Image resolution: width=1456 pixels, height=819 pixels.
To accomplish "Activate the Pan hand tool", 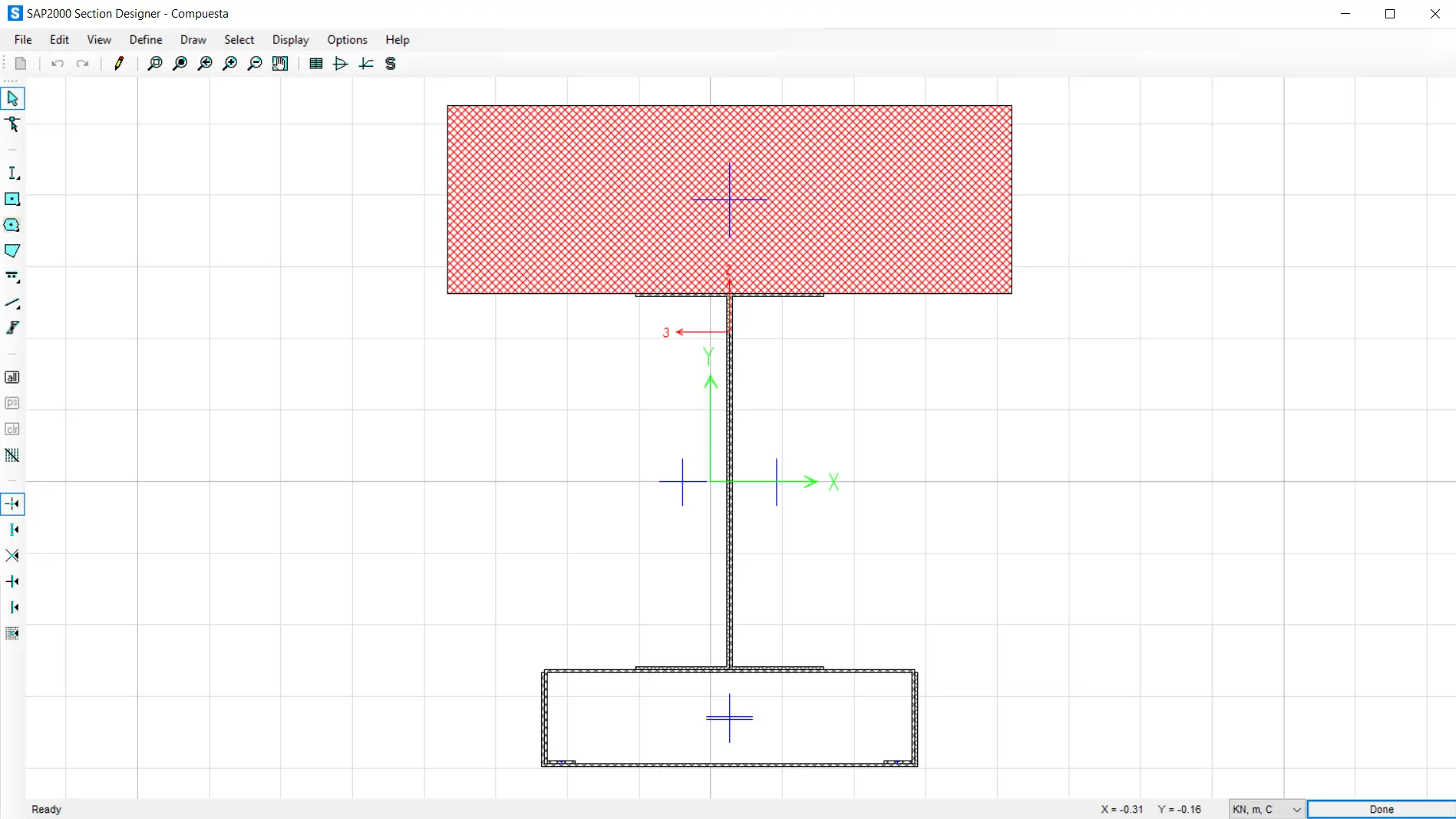I will point(280,64).
